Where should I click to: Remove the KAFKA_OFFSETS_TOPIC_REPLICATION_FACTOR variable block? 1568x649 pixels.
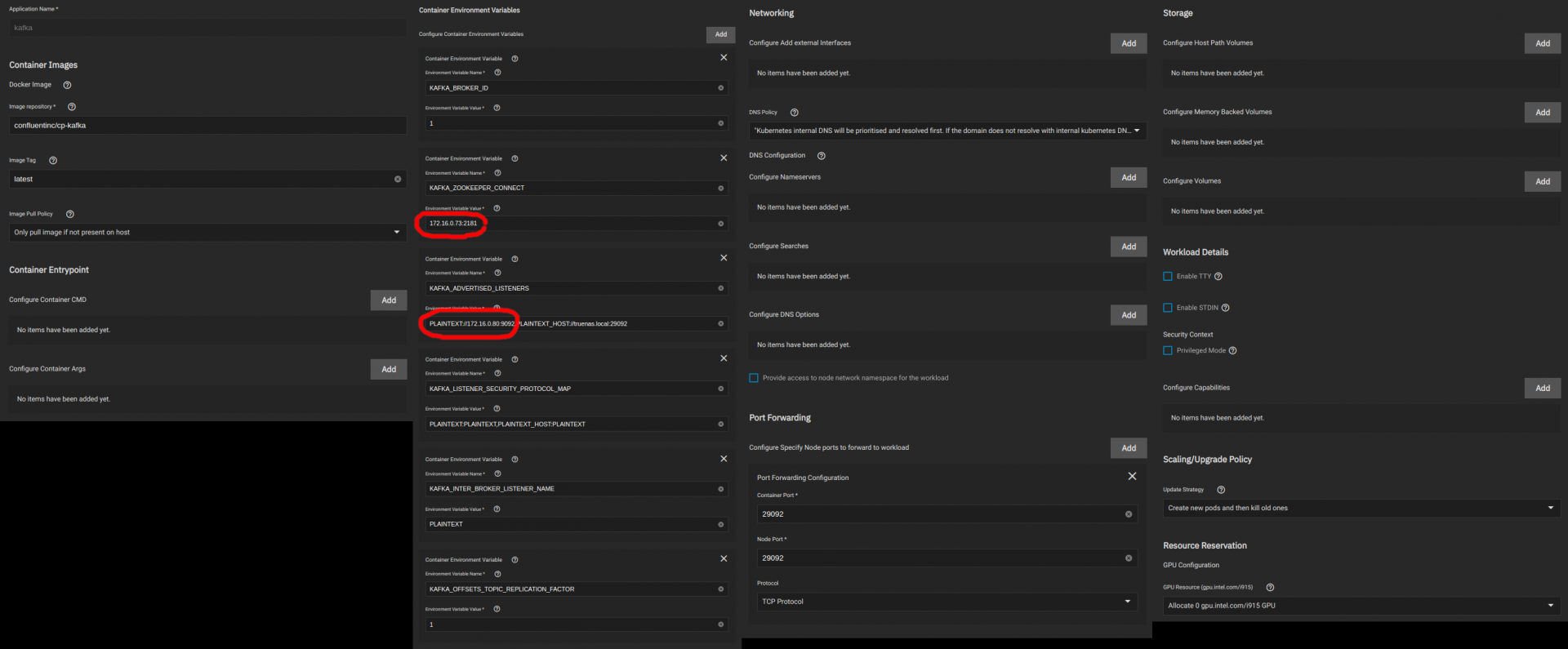tap(724, 558)
